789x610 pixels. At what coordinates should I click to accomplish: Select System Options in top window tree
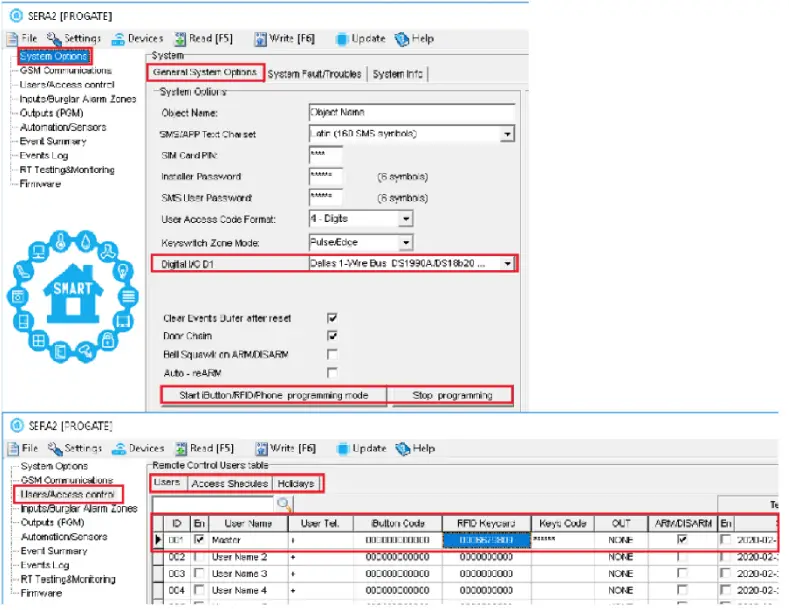click(x=53, y=56)
